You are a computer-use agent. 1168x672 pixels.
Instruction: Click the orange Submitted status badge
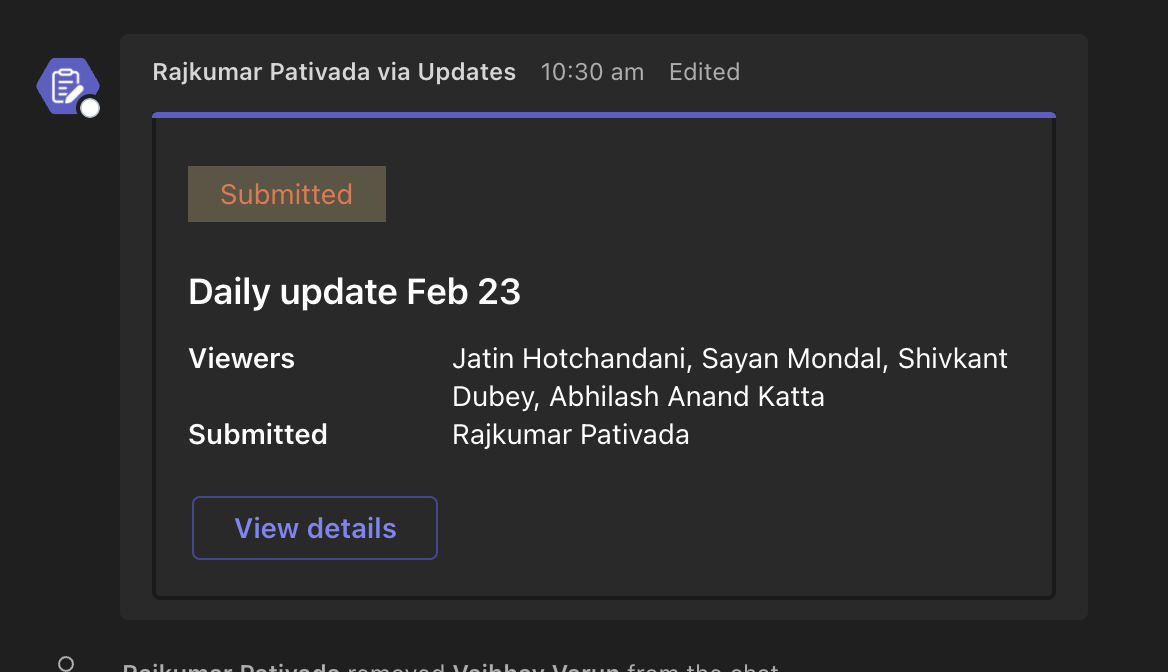(287, 194)
